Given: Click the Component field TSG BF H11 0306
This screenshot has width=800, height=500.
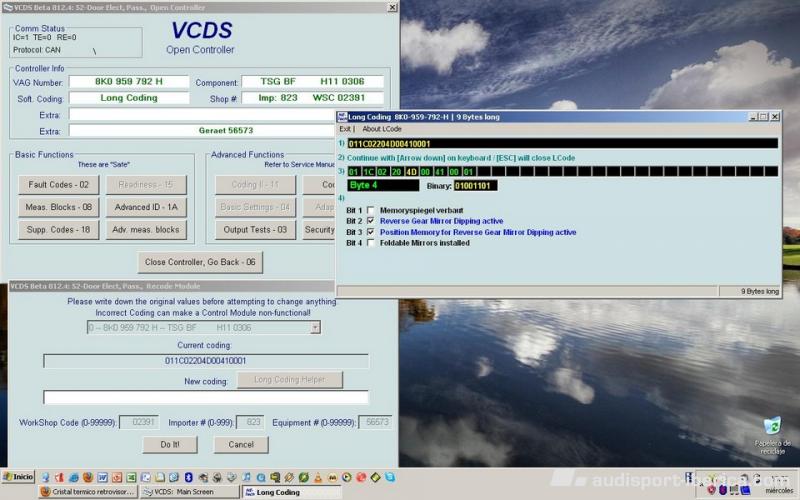Looking at the screenshot, I should pos(312,82).
